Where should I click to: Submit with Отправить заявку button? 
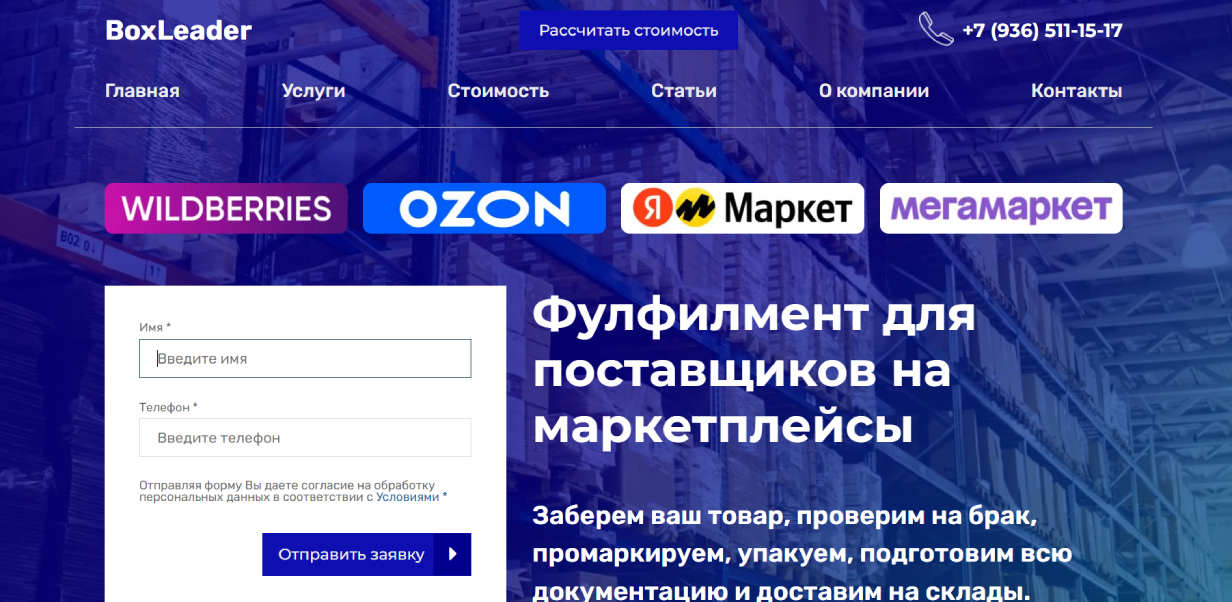pos(366,554)
